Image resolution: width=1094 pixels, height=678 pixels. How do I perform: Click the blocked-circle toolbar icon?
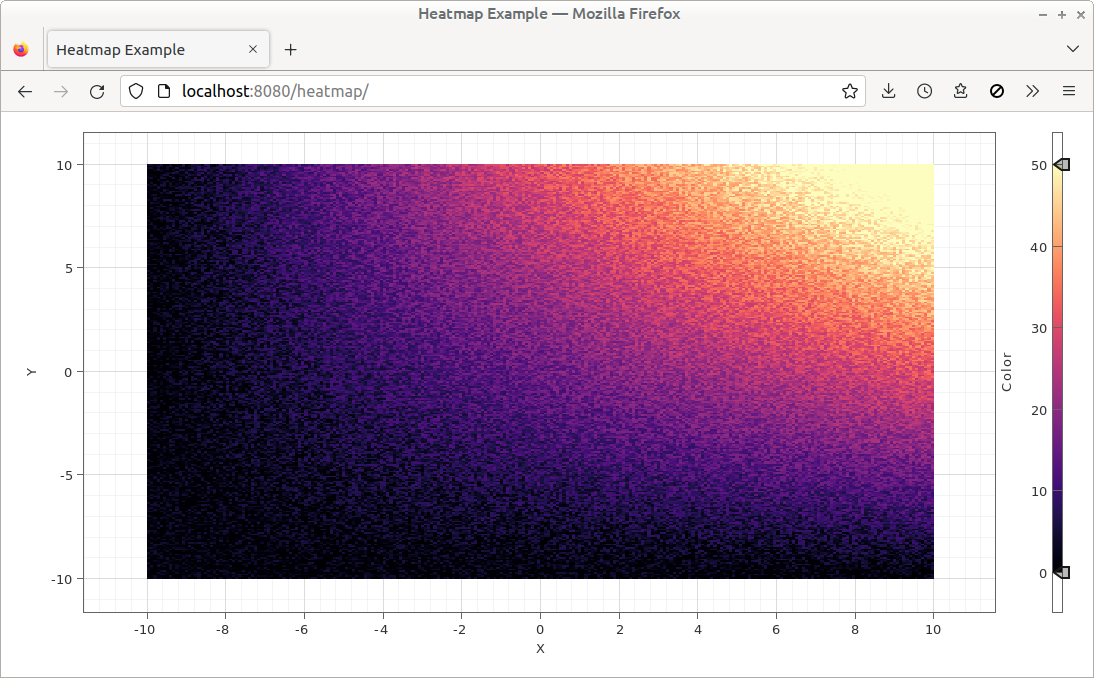997,91
